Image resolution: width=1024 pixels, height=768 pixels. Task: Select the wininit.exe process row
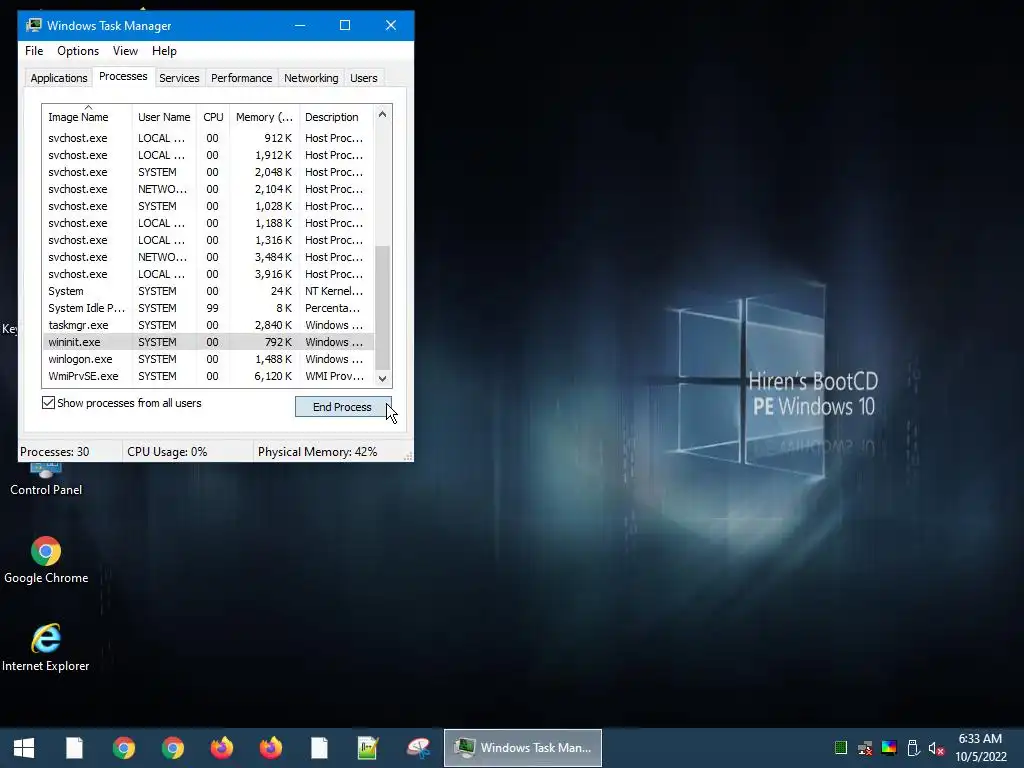coord(208,342)
